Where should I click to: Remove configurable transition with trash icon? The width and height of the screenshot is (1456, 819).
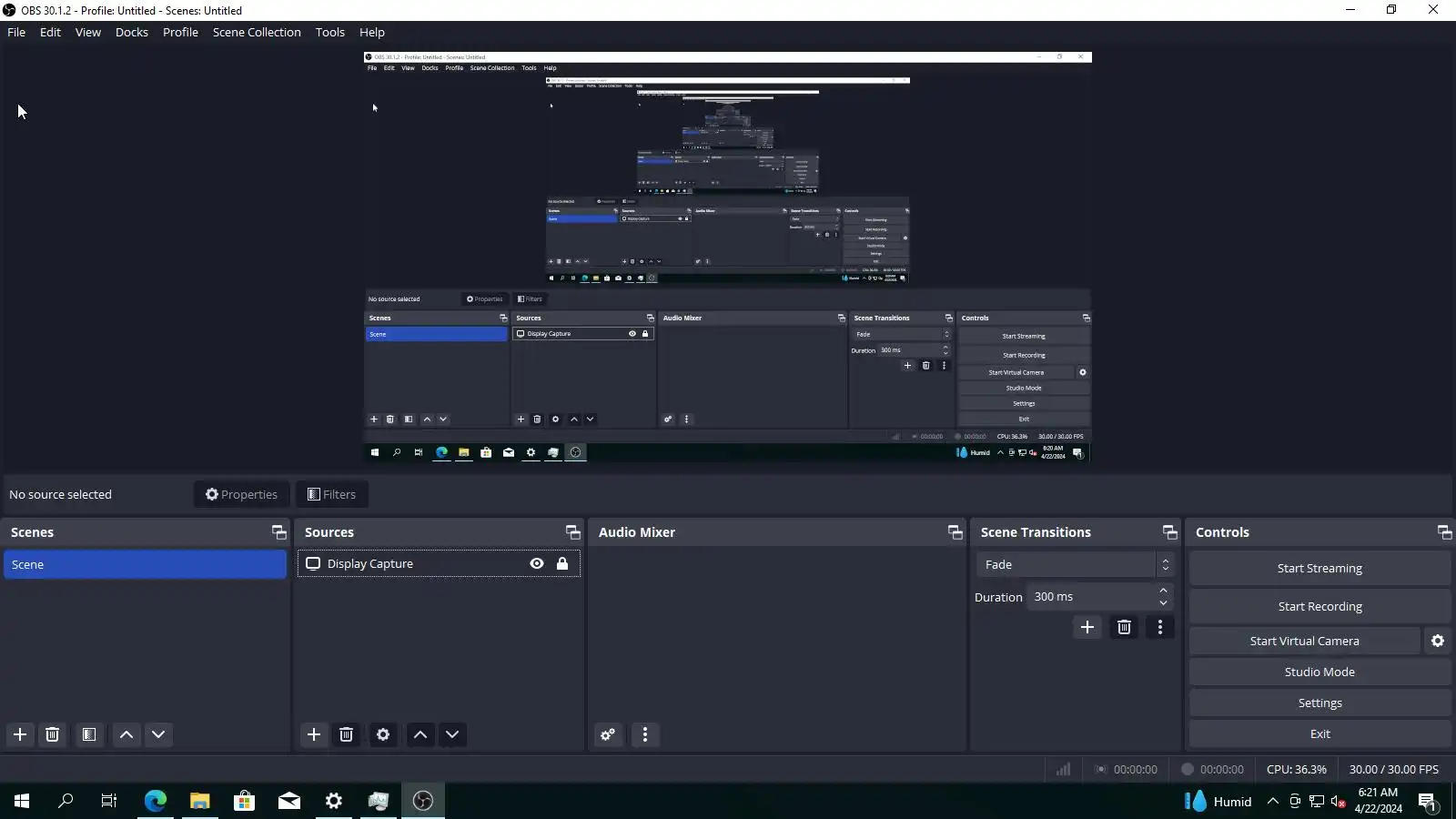pos(1125,627)
